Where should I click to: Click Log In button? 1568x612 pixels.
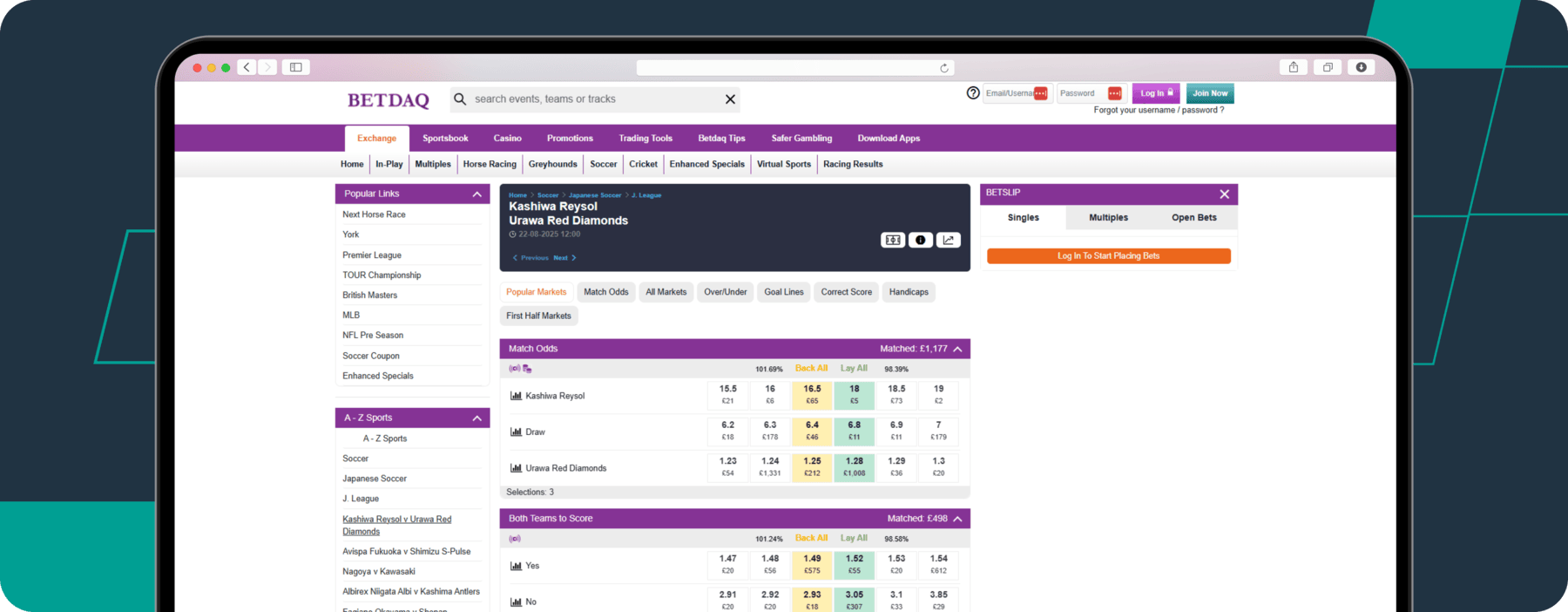[x=1156, y=93]
